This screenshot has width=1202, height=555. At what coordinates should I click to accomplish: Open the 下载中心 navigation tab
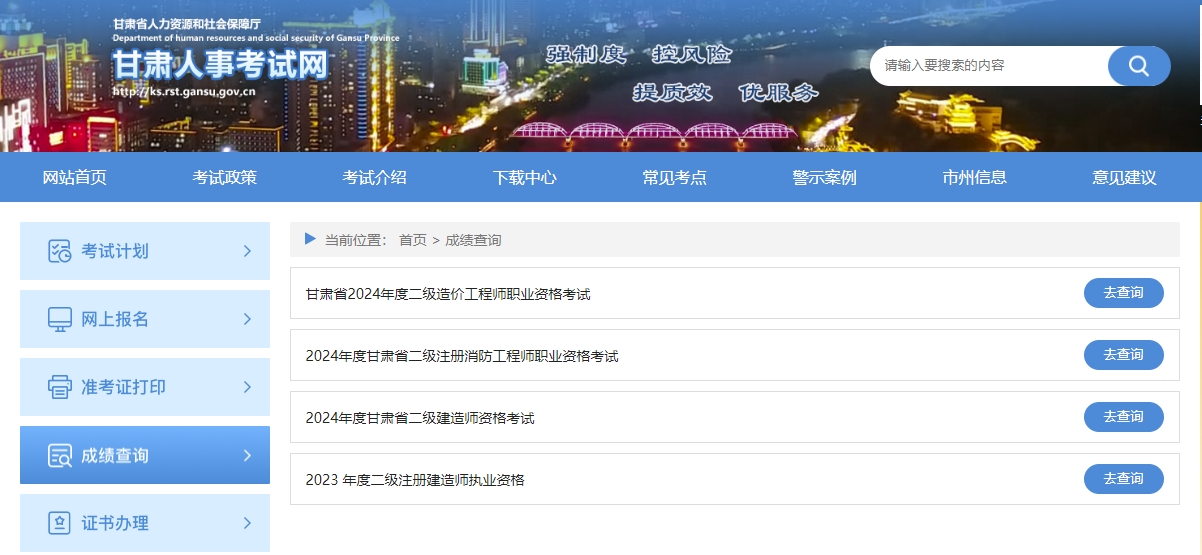525,178
